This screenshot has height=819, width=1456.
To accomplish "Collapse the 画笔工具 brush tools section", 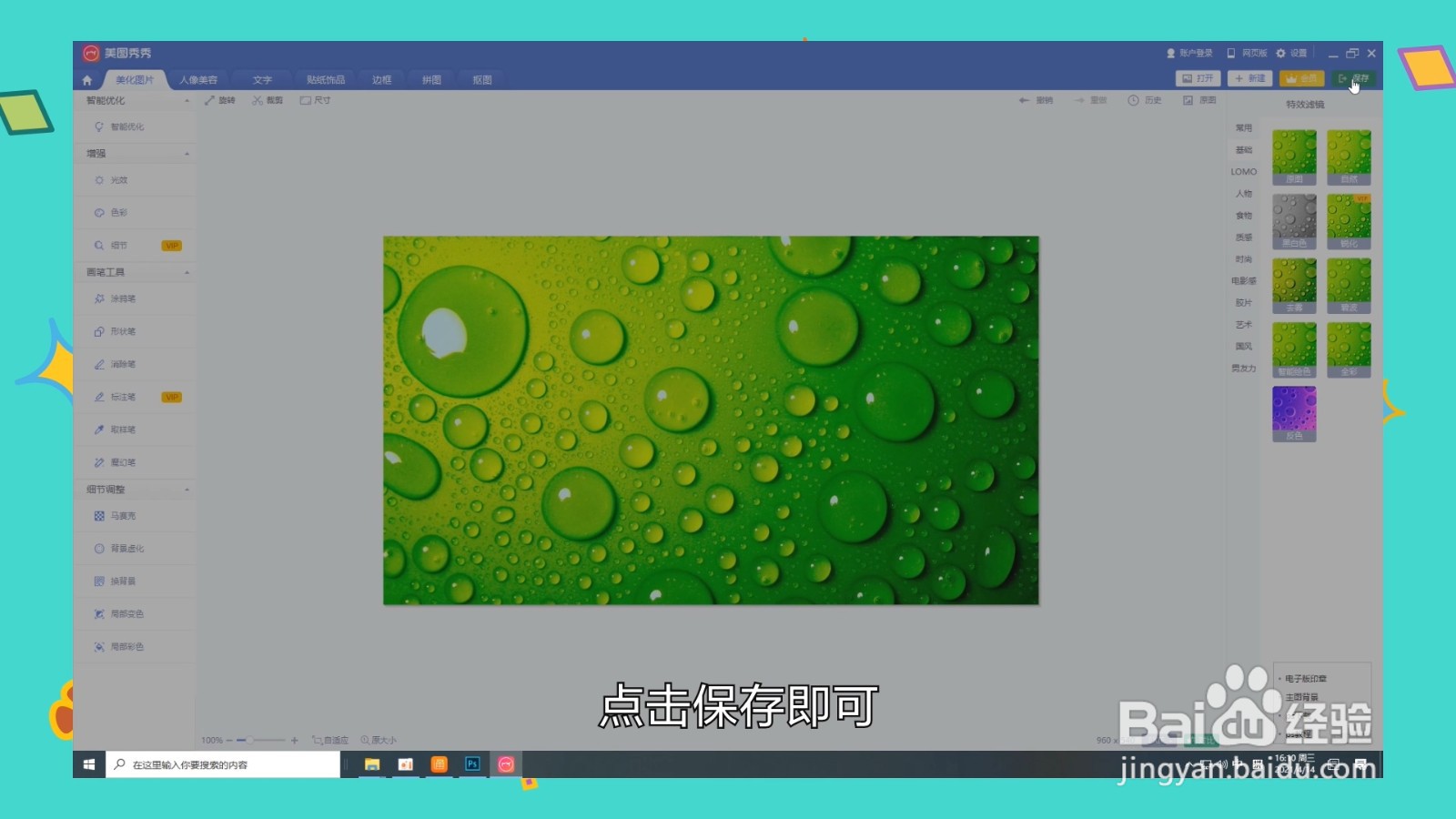I will click(186, 271).
